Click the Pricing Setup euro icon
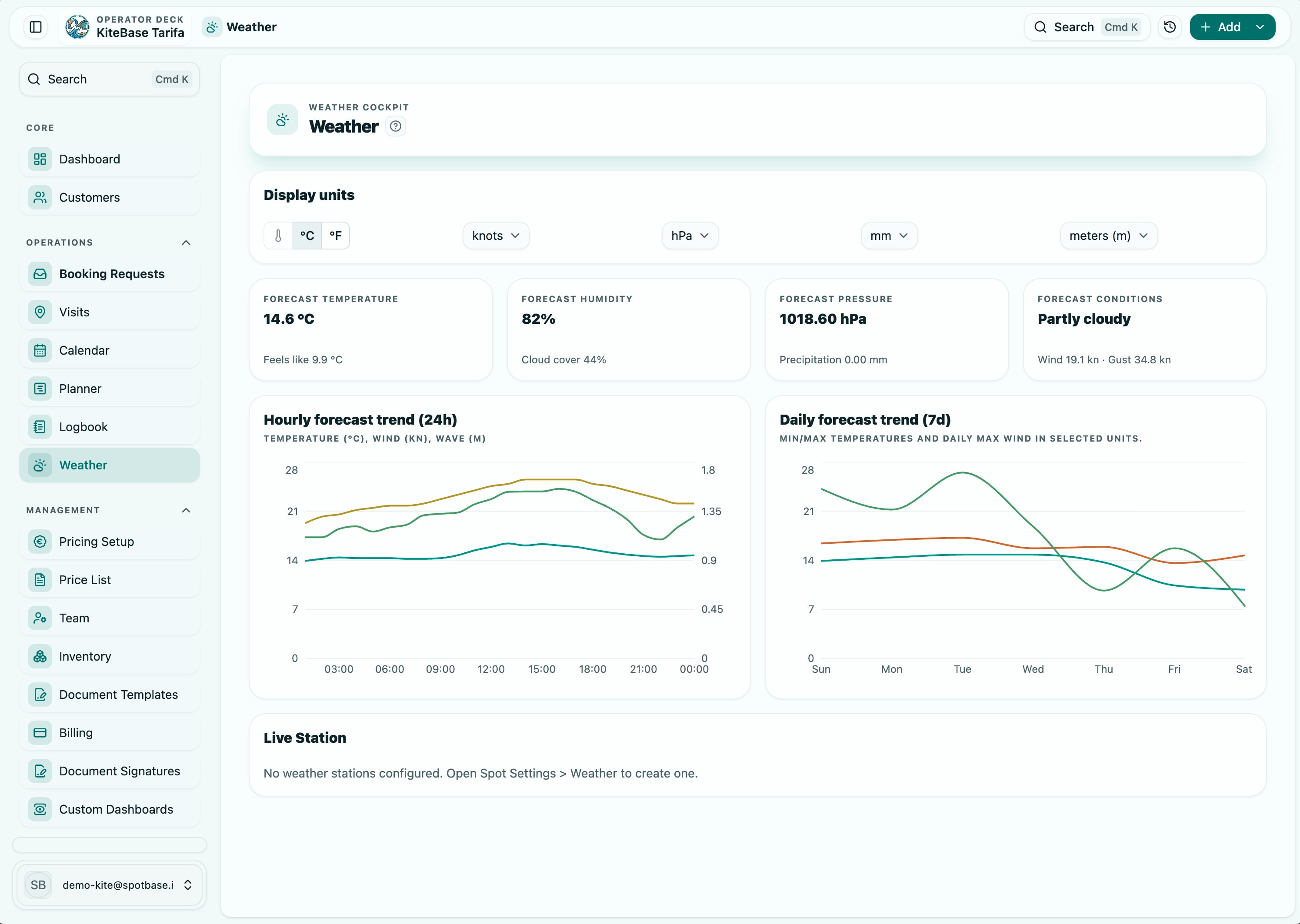This screenshot has height=924, width=1300. click(x=40, y=541)
